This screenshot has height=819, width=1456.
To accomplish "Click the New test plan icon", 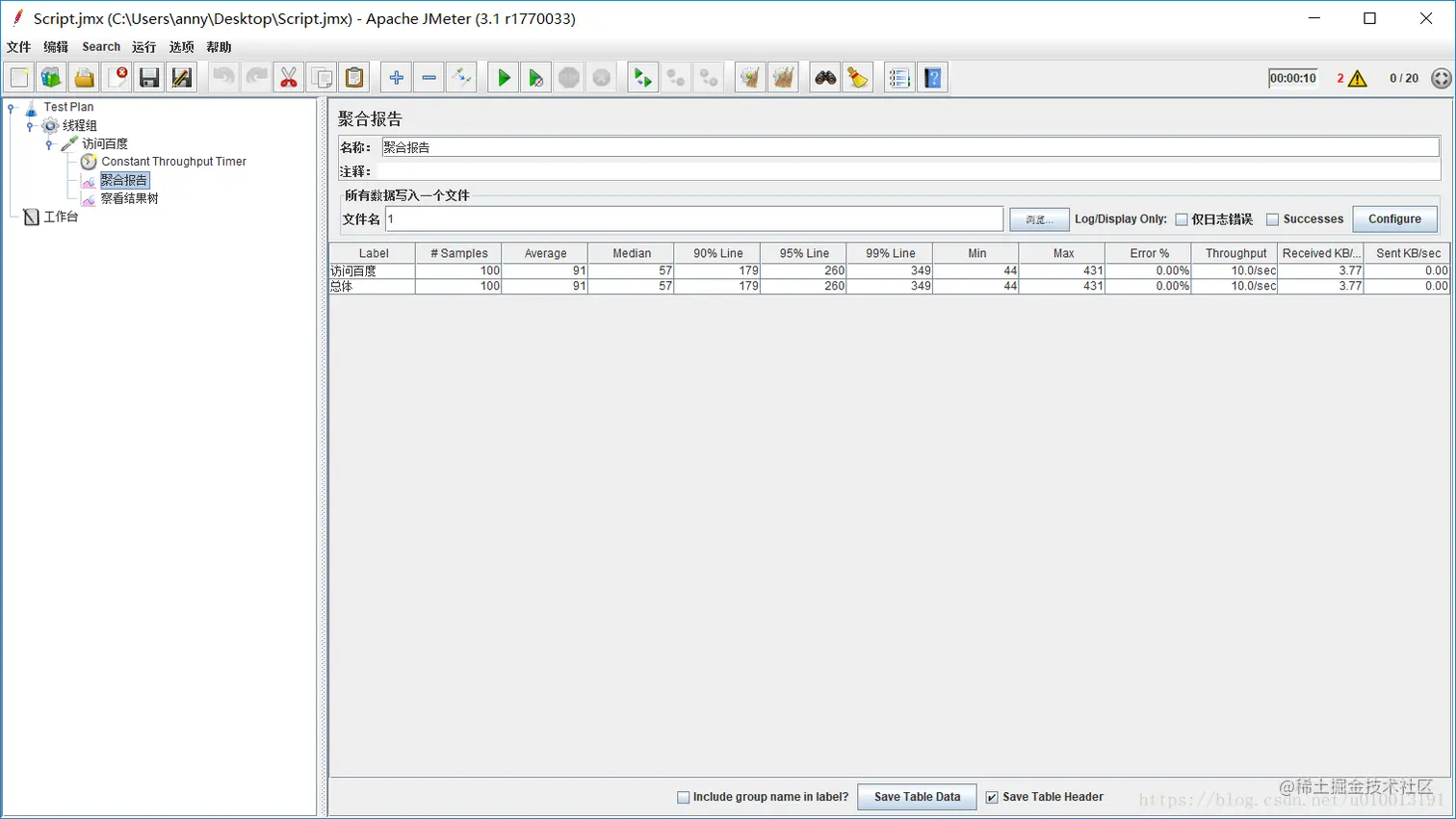I will click(19, 78).
